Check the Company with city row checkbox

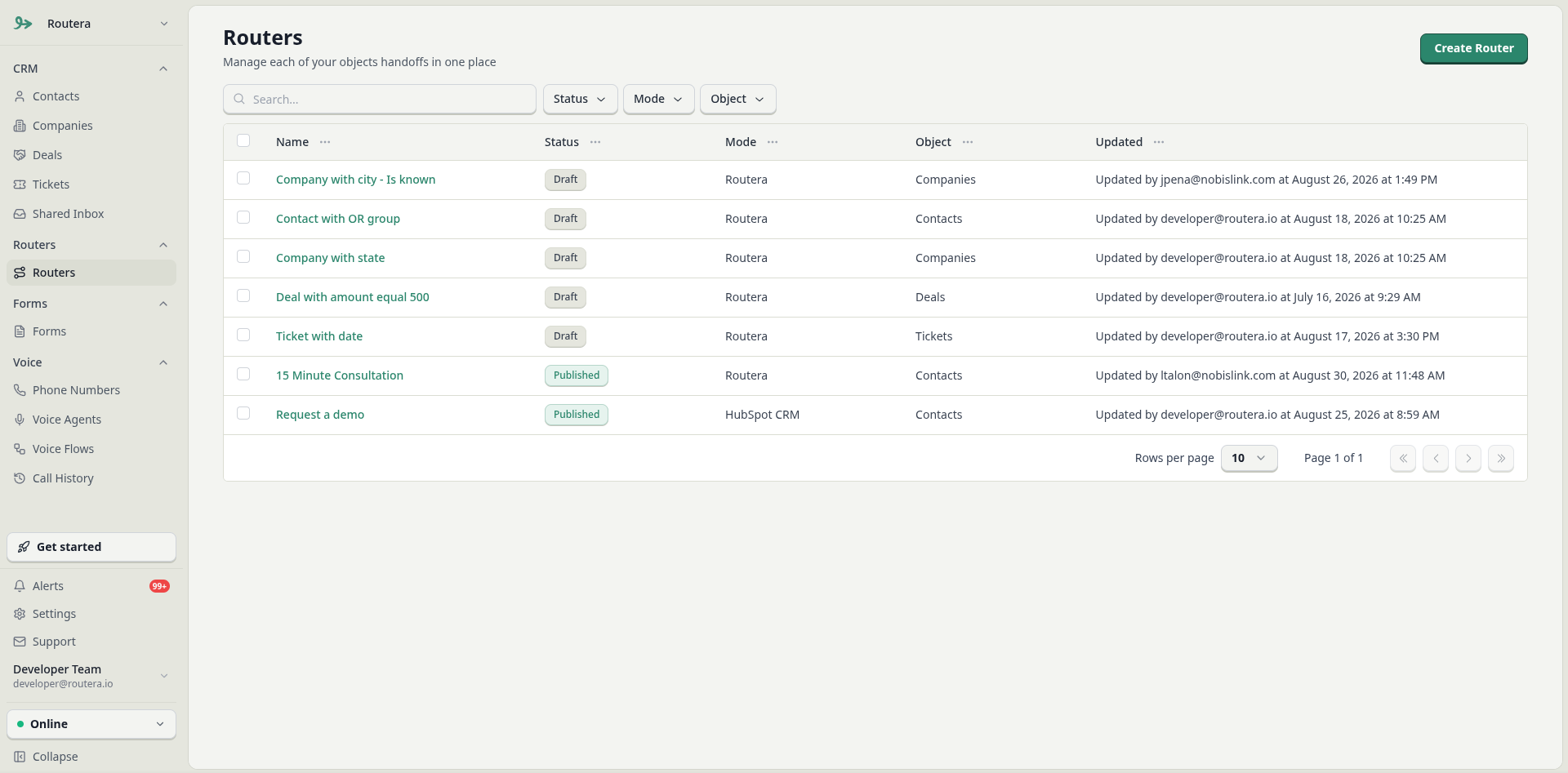(243, 178)
